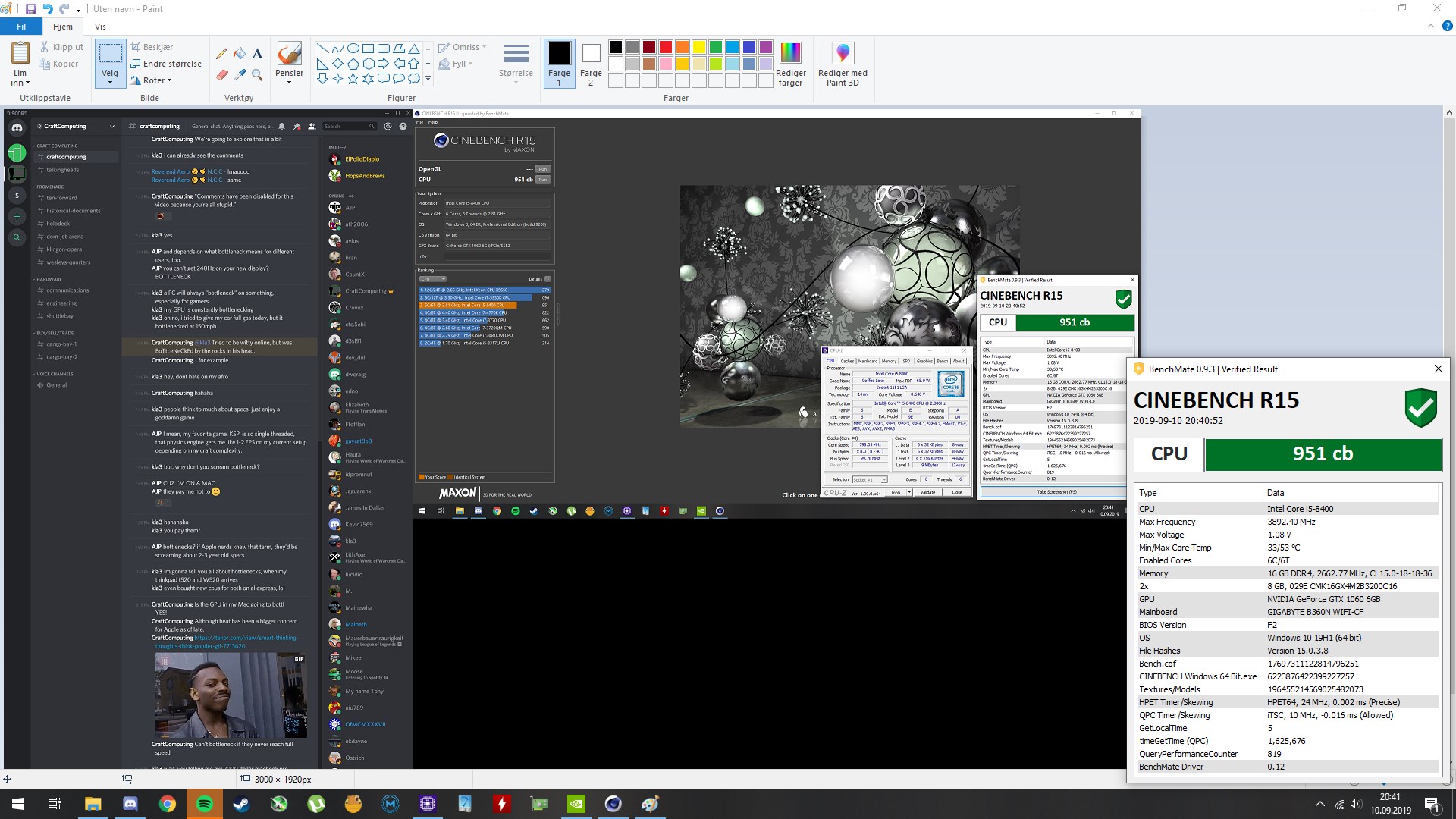1456x819 pixels.
Task: Choose the Oval shape
Action: (353, 49)
